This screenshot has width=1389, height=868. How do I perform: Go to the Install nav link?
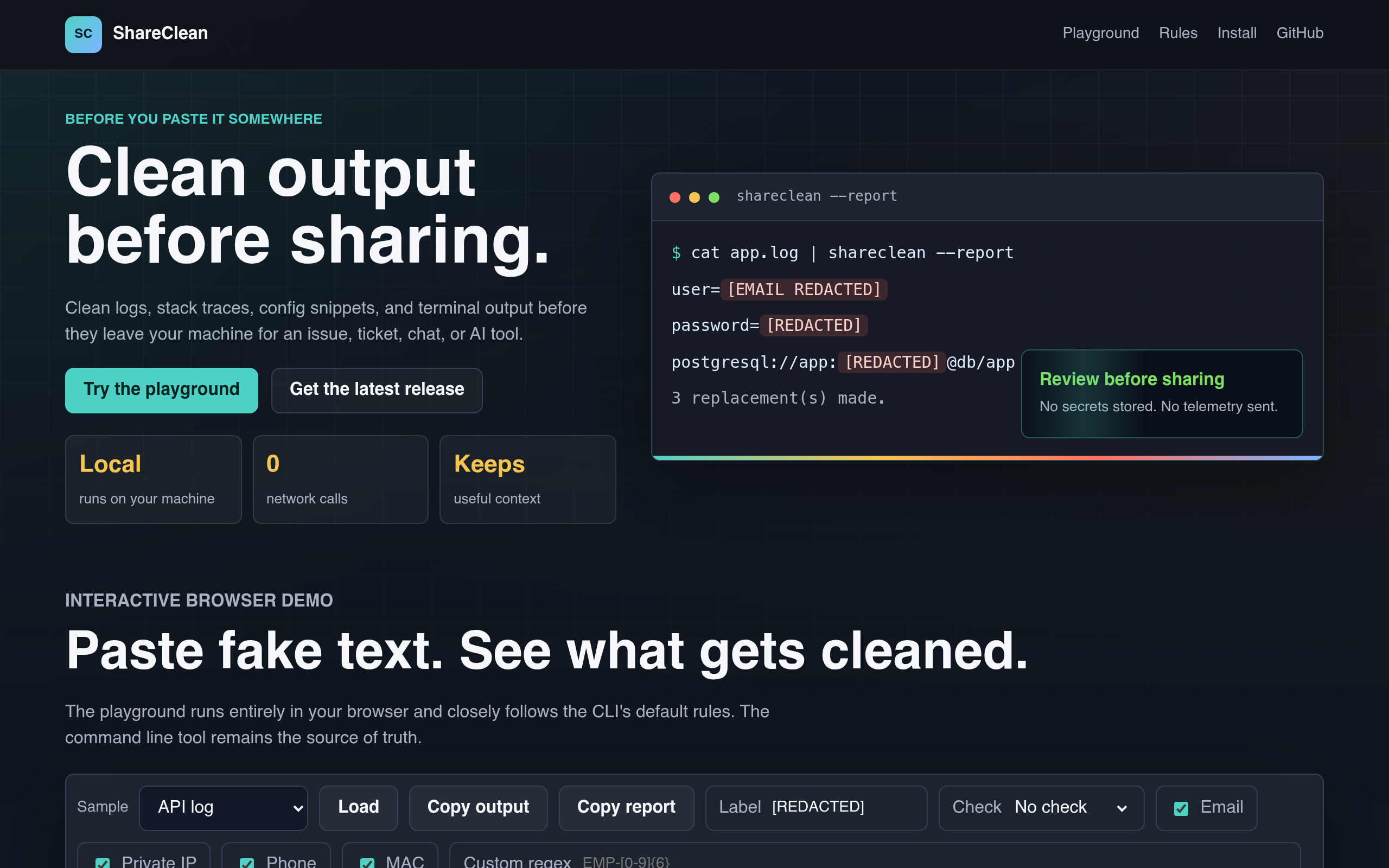[1237, 33]
